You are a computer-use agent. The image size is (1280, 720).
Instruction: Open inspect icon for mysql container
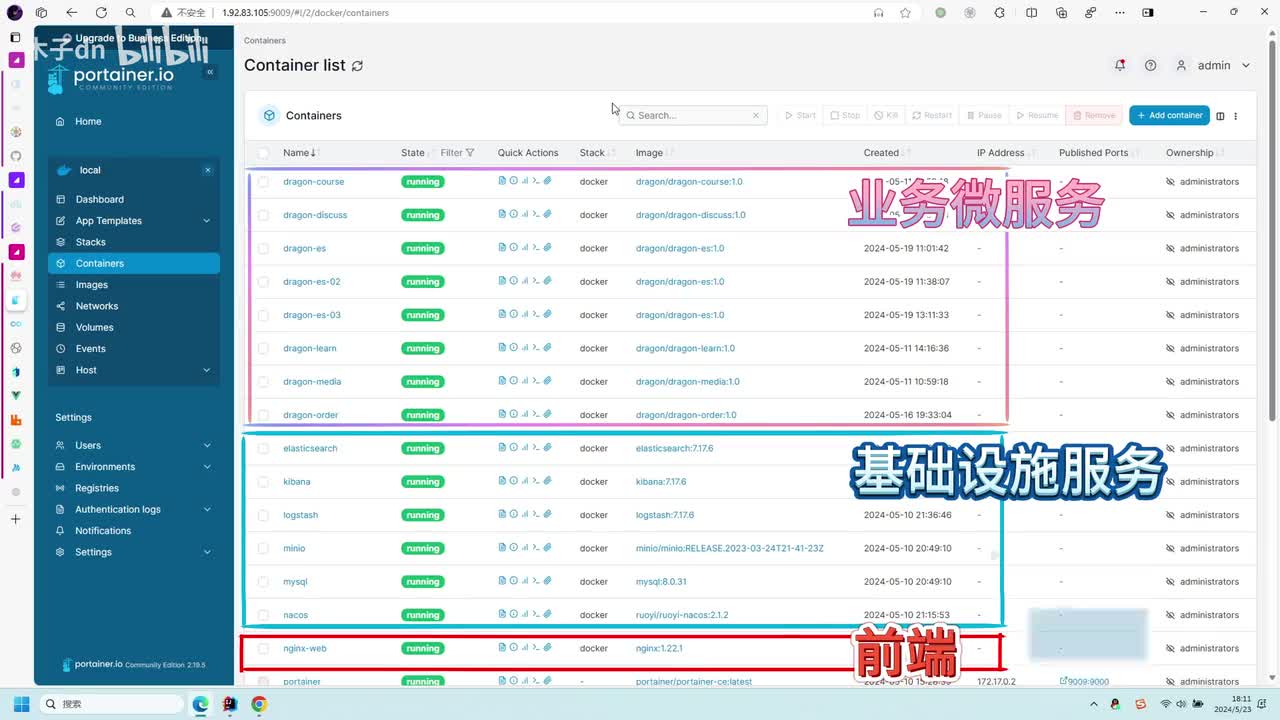(x=513, y=581)
